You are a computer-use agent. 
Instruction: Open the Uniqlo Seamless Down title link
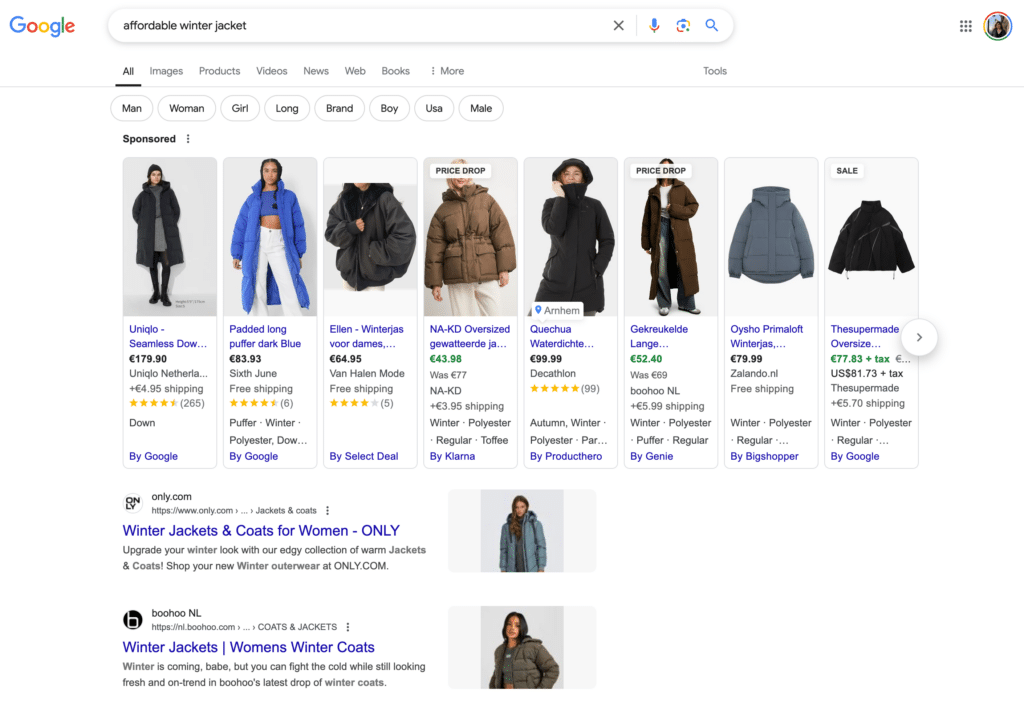click(x=168, y=336)
